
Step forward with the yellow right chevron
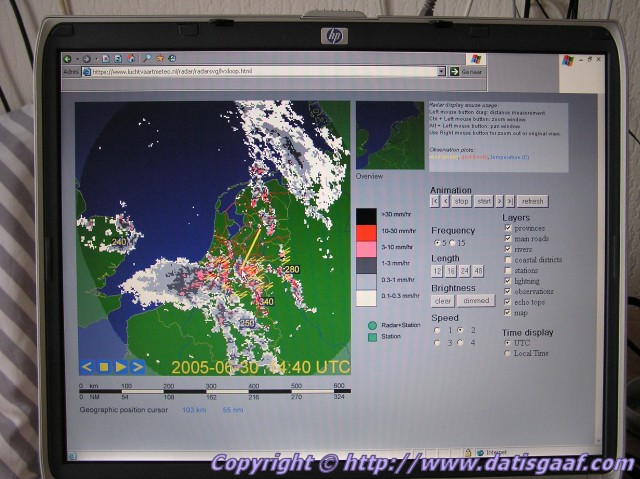pos(137,366)
